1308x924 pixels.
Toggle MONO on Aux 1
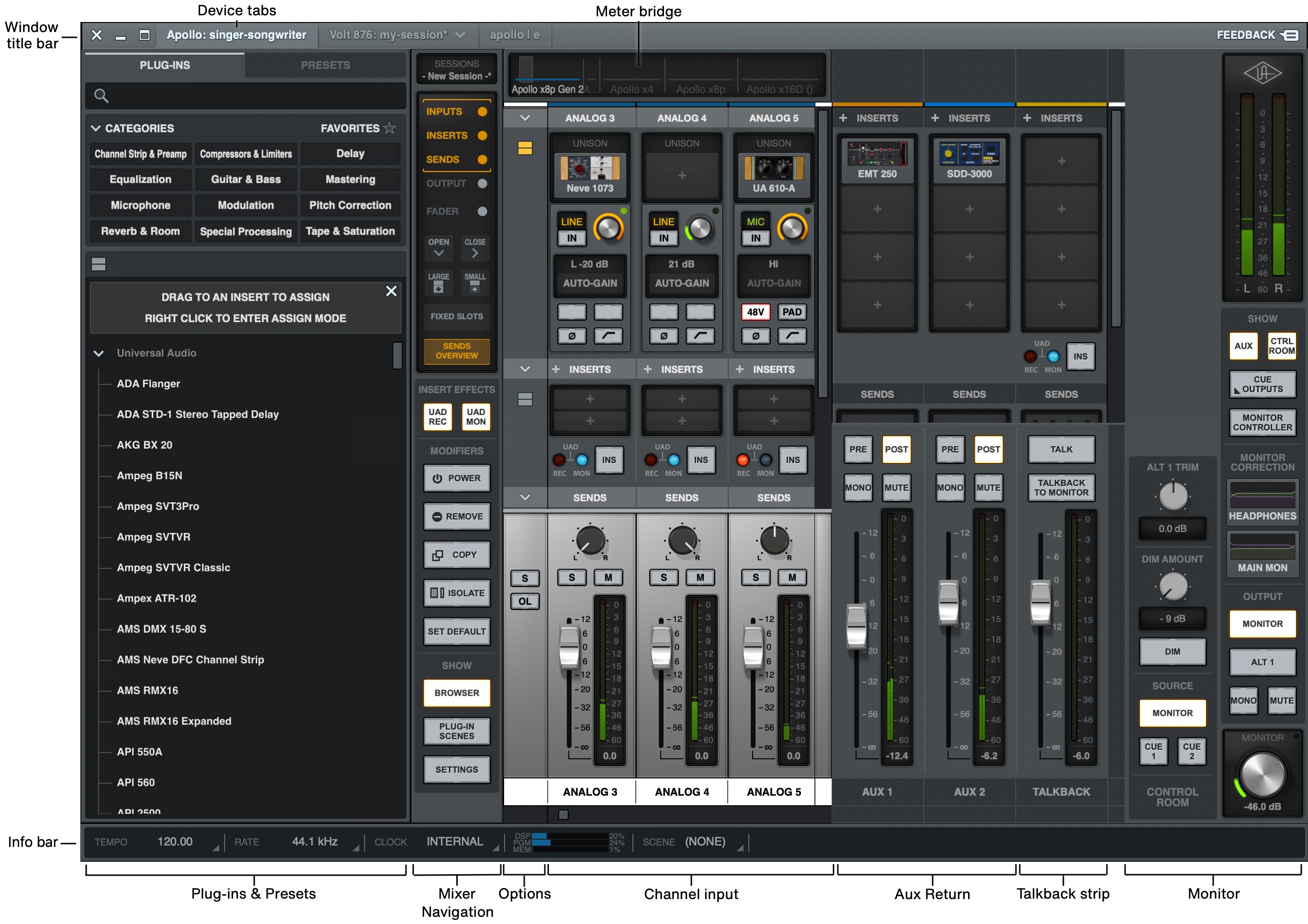(858, 488)
